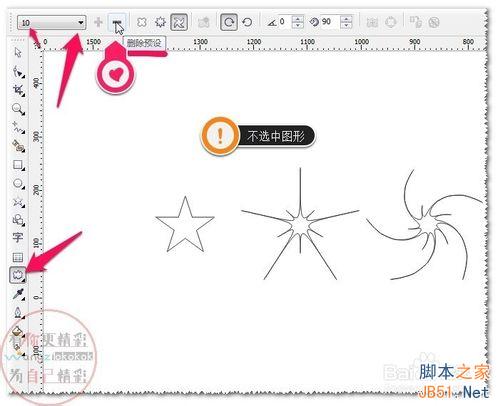Screen dimensions: 500x406
Task: Click the add preset plus icon
Action: pyautogui.click(x=98, y=22)
